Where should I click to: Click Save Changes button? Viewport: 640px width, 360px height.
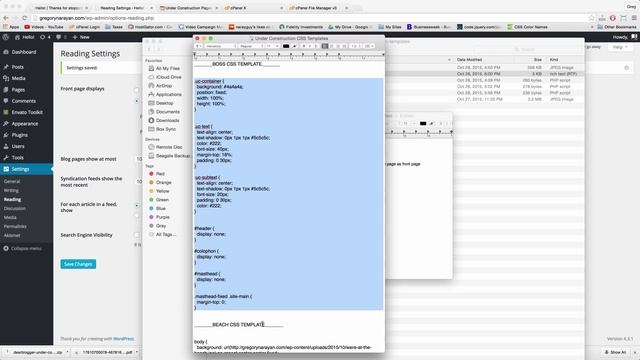click(x=78, y=264)
